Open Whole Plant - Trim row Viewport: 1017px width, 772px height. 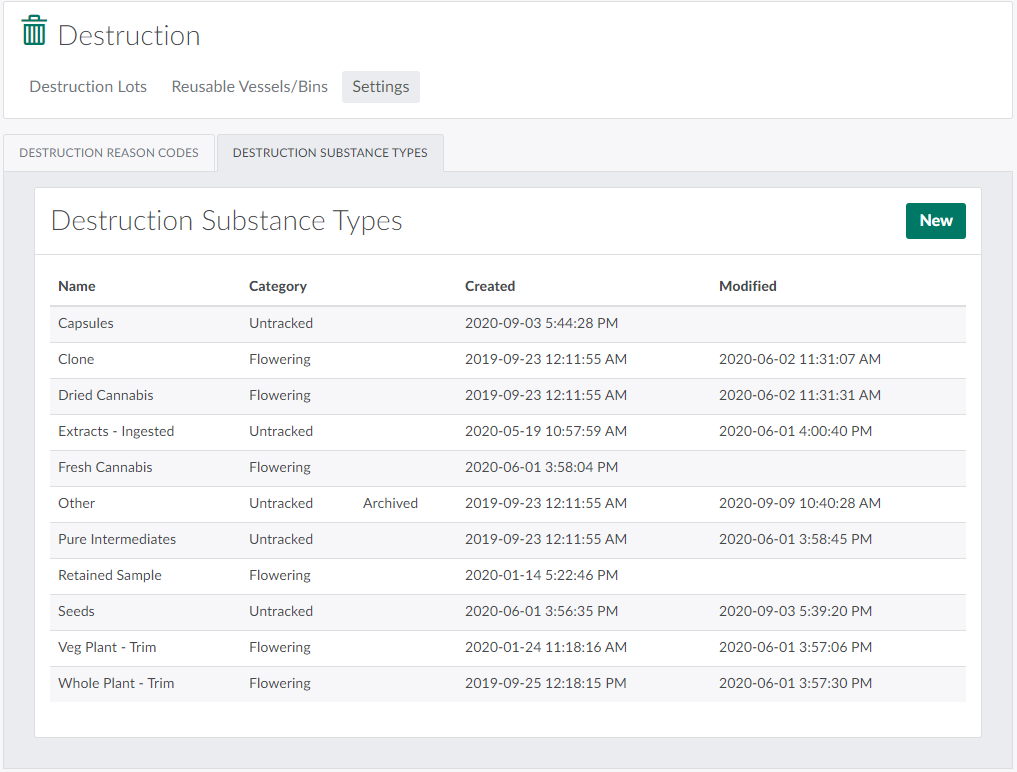tap(116, 683)
